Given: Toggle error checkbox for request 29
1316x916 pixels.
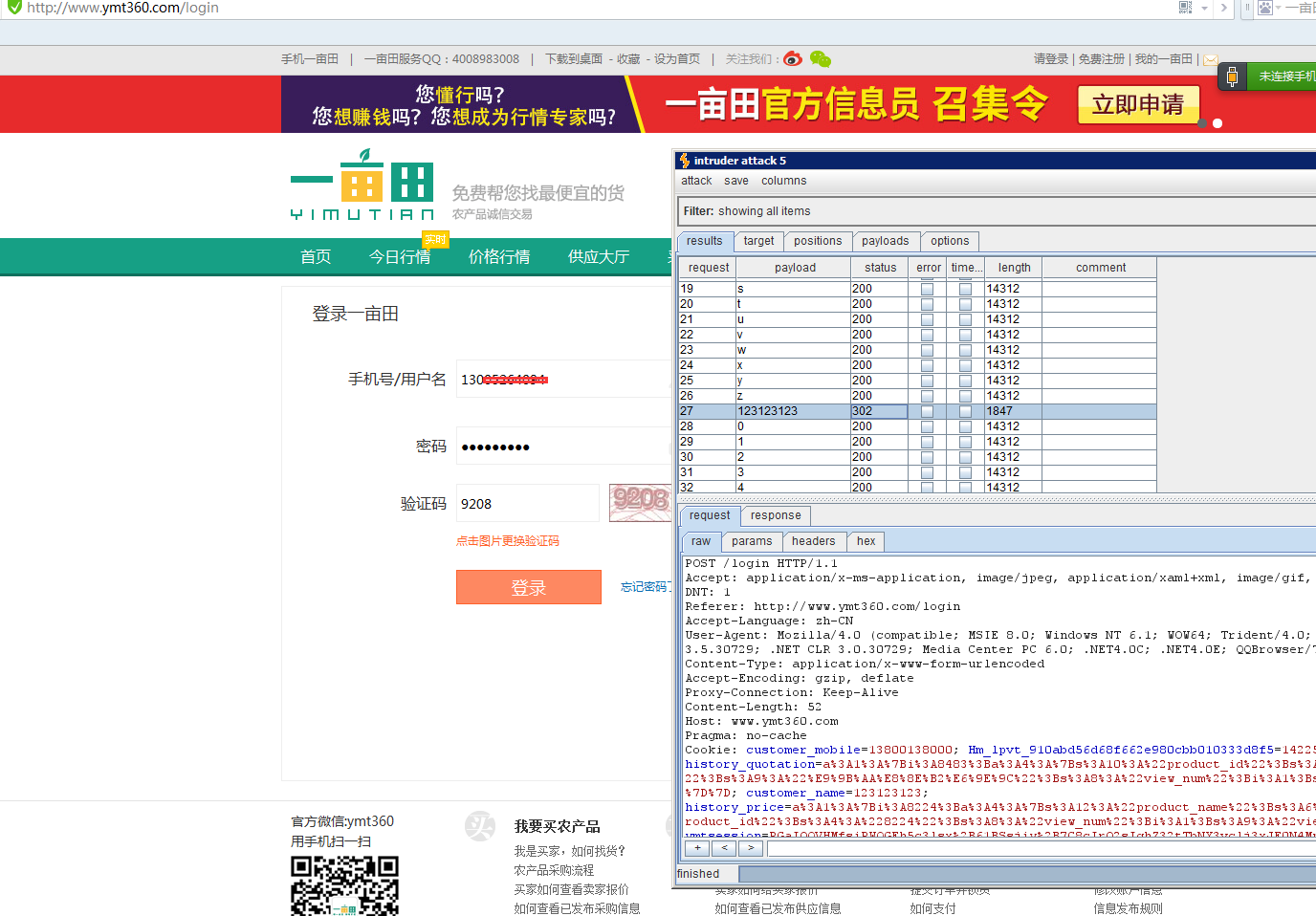Looking at the screenshot, I should click(x=927, y=442).
